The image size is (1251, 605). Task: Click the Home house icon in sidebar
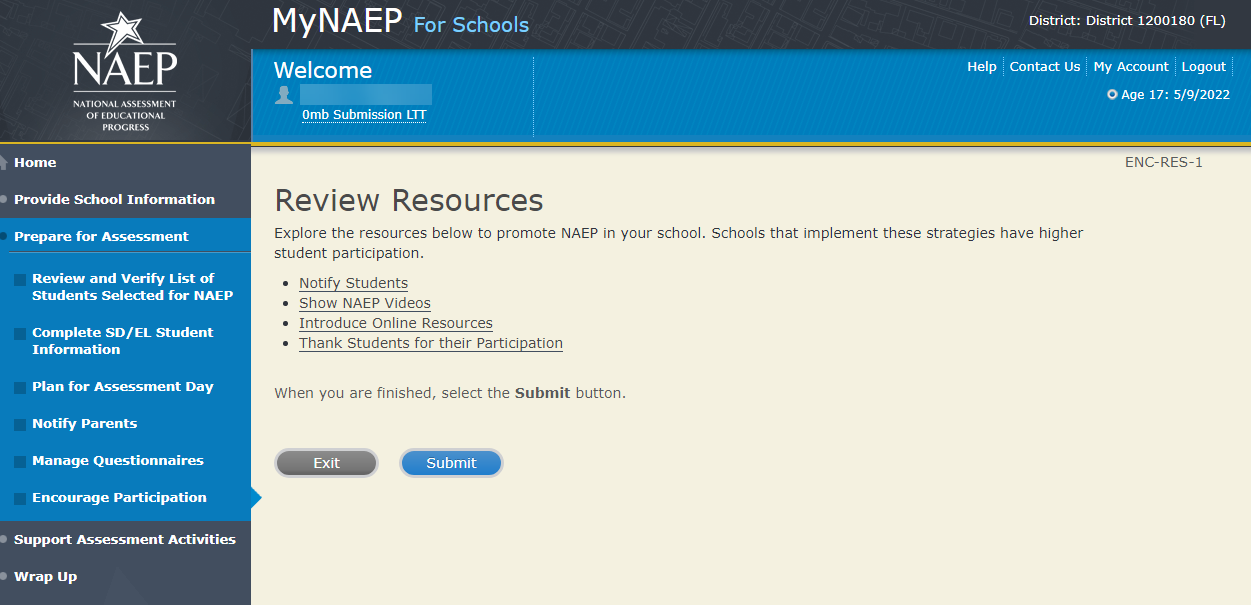[5, 163]
